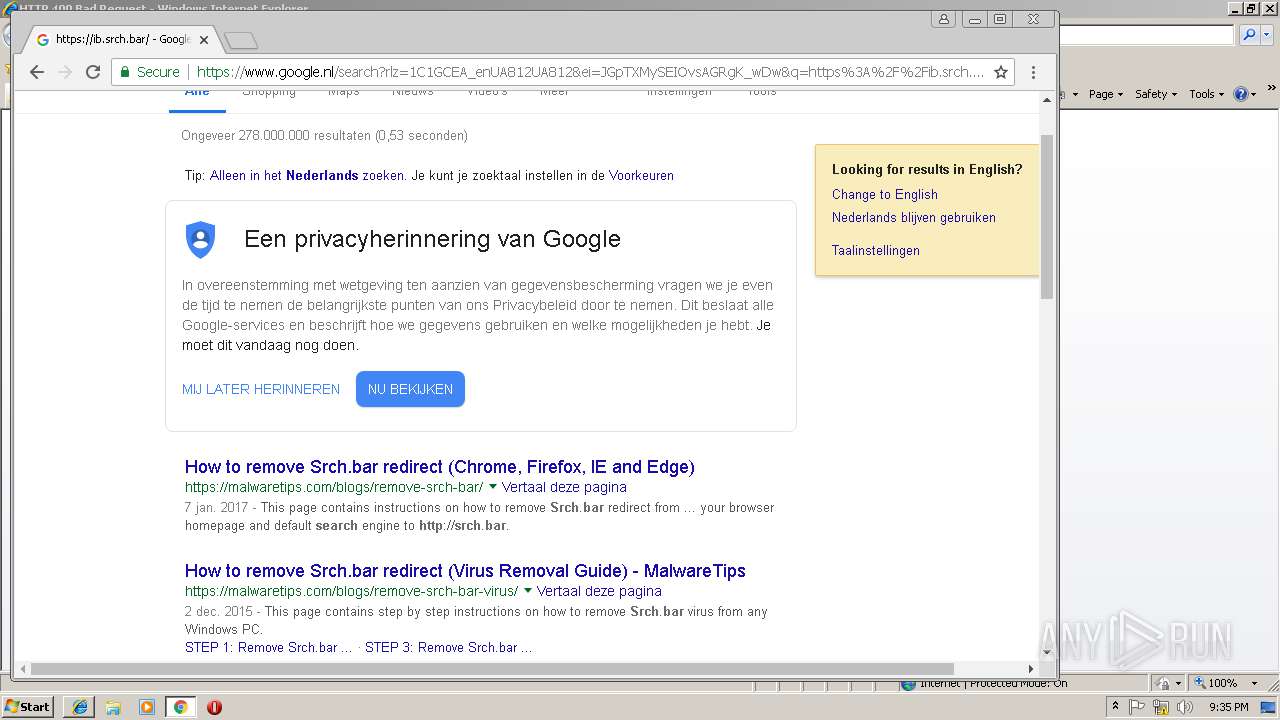Open the IE Safety menu
The height and width of the screenshot is (720, 1280).
point(1155,94)
